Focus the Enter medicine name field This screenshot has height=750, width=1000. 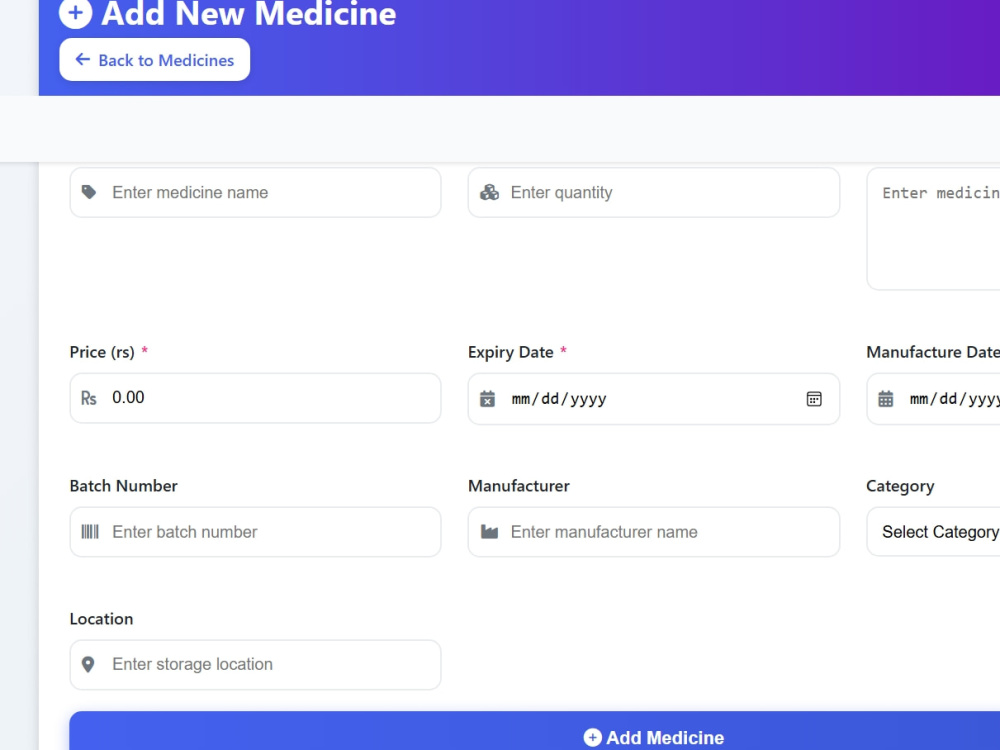point(255,193)
